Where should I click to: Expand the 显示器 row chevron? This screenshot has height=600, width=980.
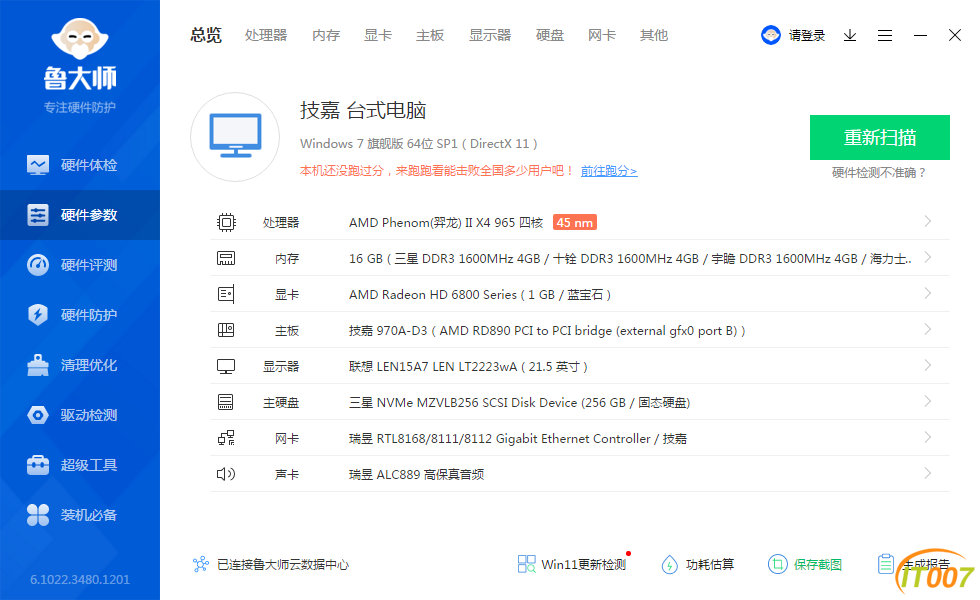pos(928,365)
